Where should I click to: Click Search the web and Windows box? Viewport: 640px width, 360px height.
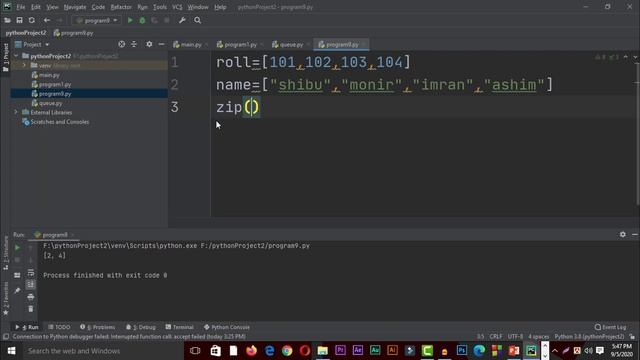pos(102,351)
